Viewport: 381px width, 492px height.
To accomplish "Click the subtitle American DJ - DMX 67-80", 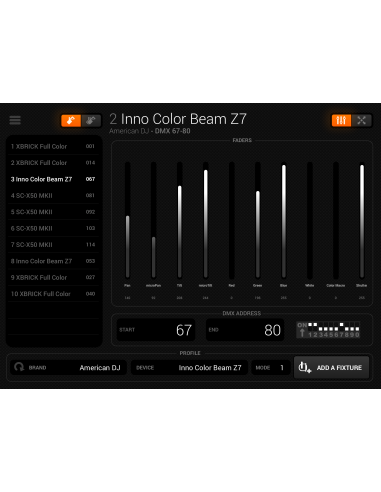I will coord(150,131).
